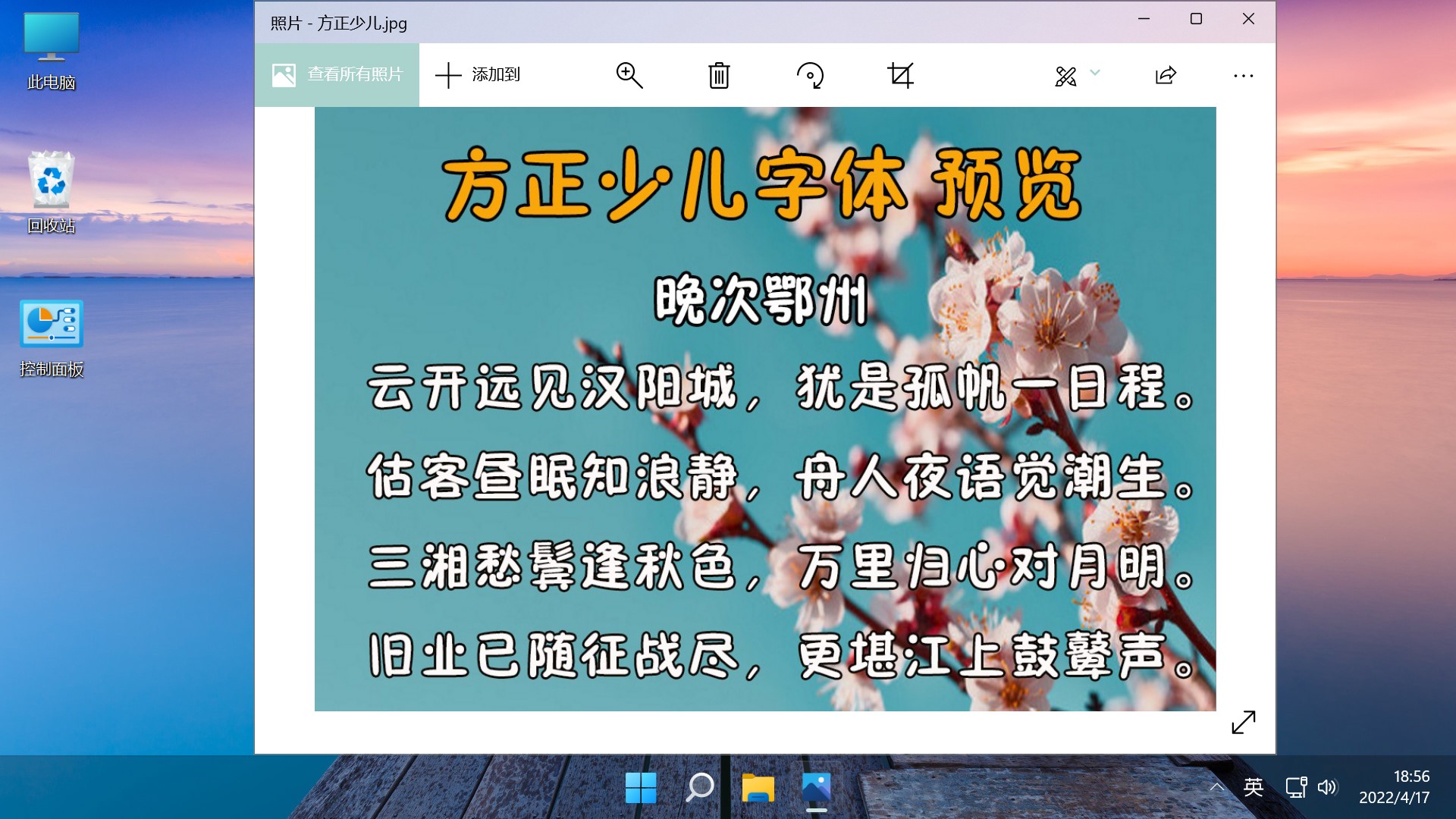
Task: Open the 控制面板 desktop icon
Action: (51, 338)
